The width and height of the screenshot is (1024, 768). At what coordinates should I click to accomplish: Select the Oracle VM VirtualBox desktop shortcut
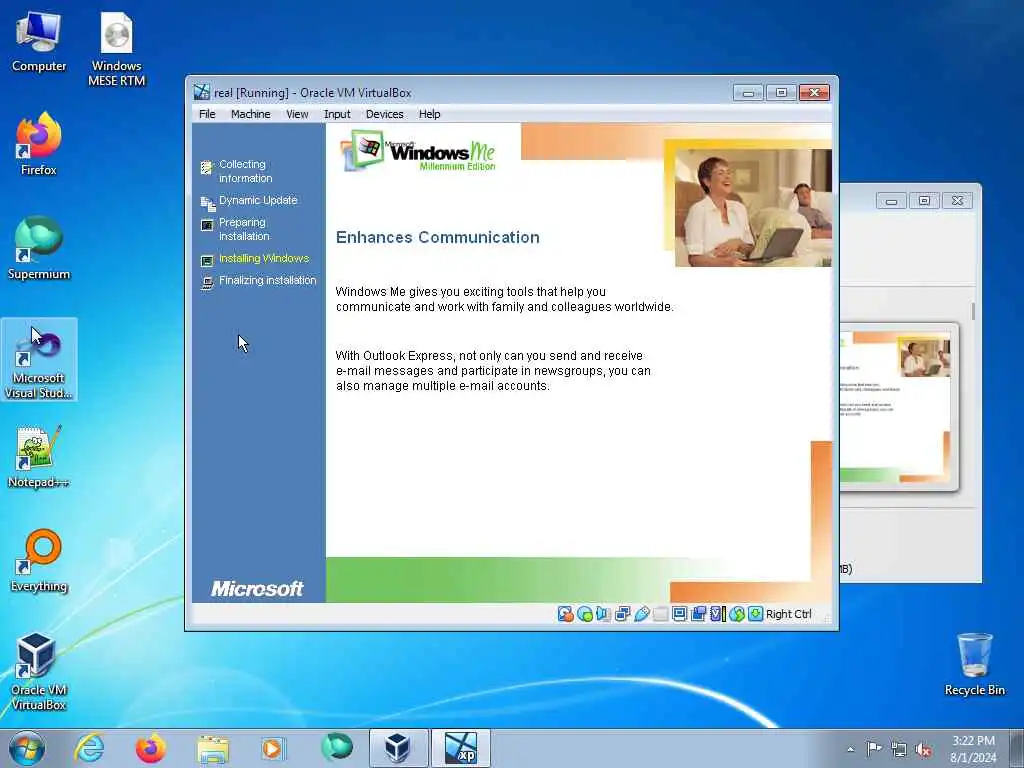click(x=39, y=672)
